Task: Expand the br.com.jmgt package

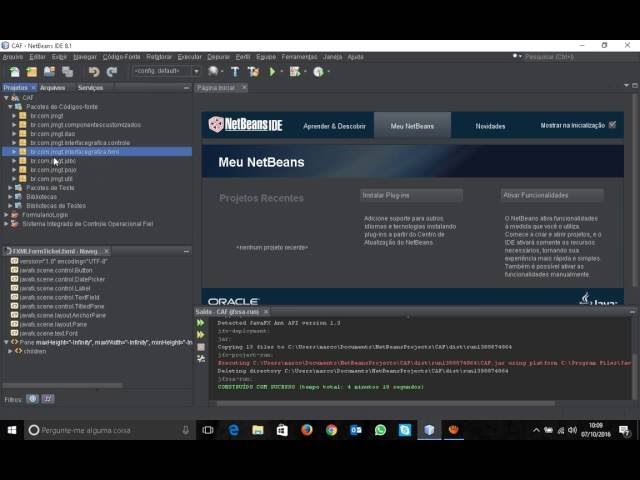Action: click(x=14, y=116)
